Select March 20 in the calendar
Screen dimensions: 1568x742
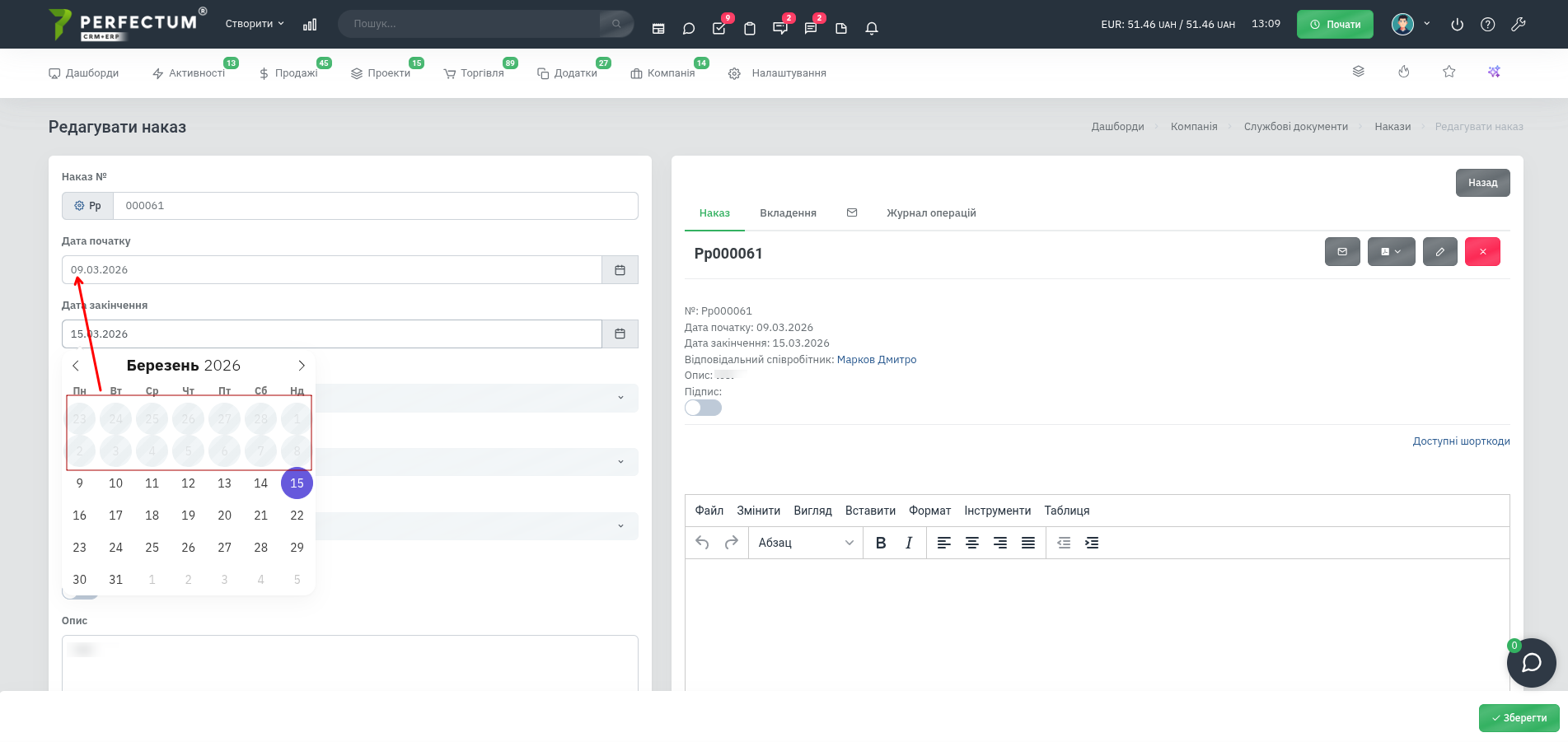coord(224,516)
